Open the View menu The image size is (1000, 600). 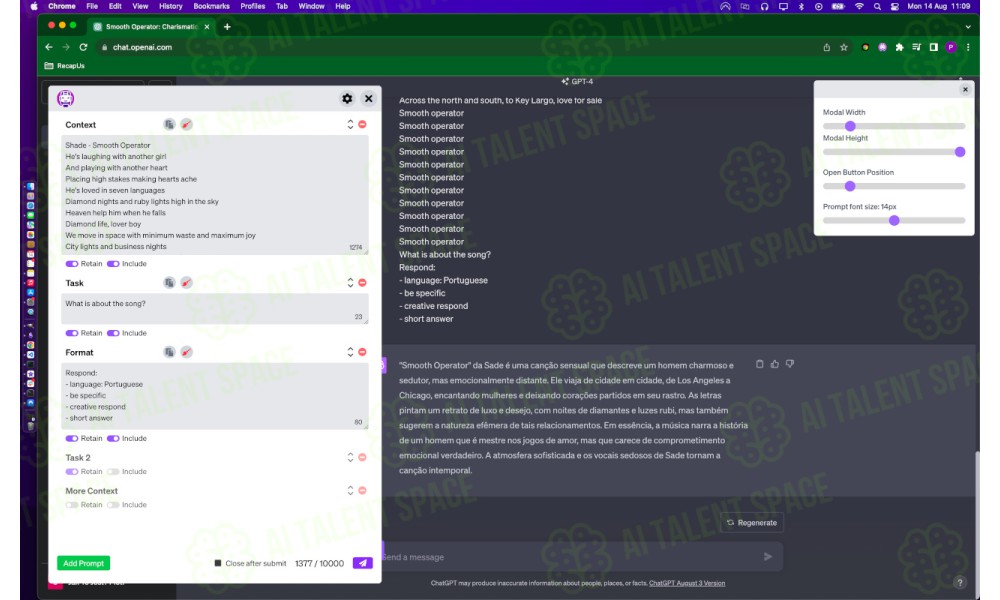click(x=140, y=6)
